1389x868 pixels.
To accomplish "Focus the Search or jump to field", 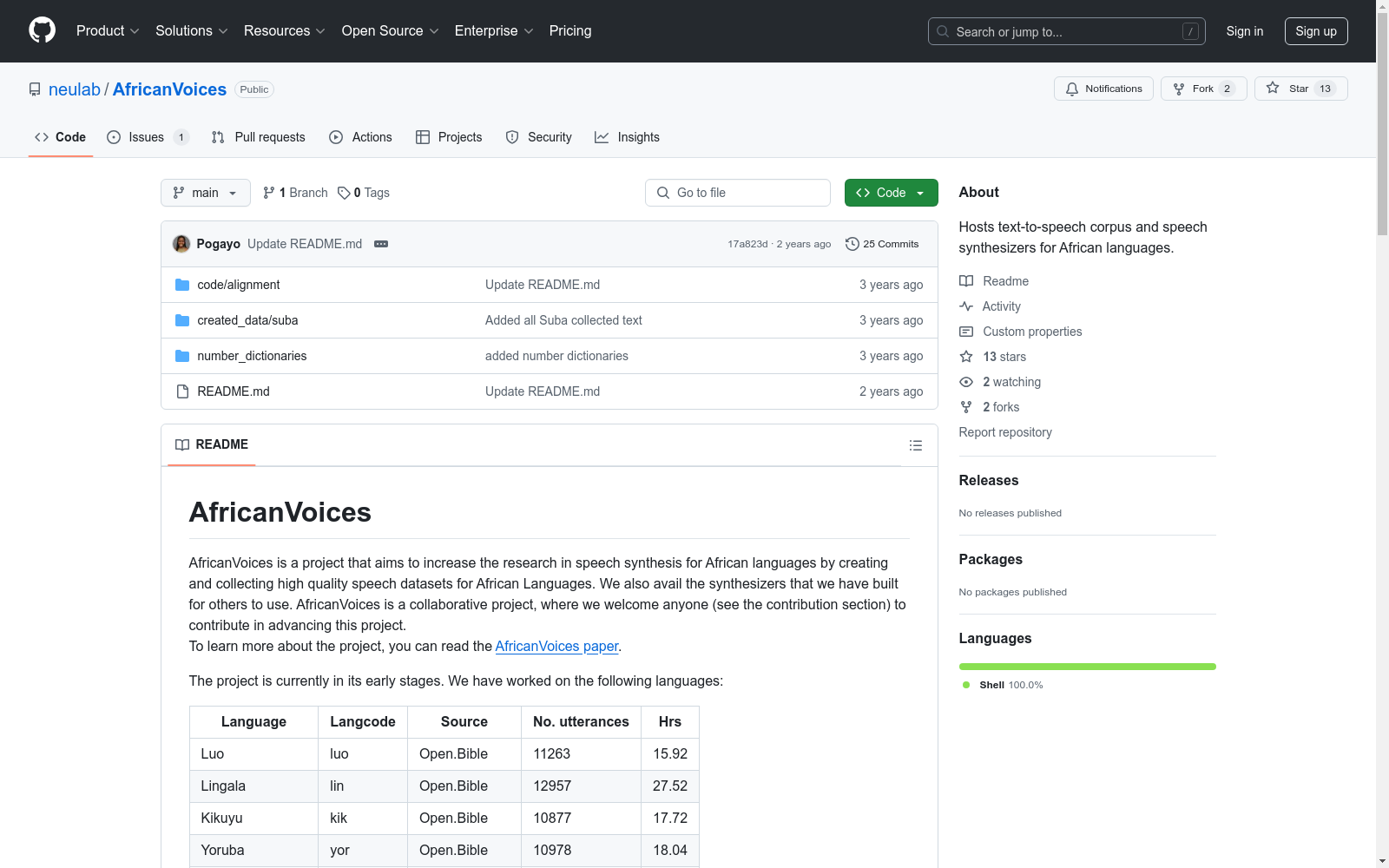I will [1066, 31].
